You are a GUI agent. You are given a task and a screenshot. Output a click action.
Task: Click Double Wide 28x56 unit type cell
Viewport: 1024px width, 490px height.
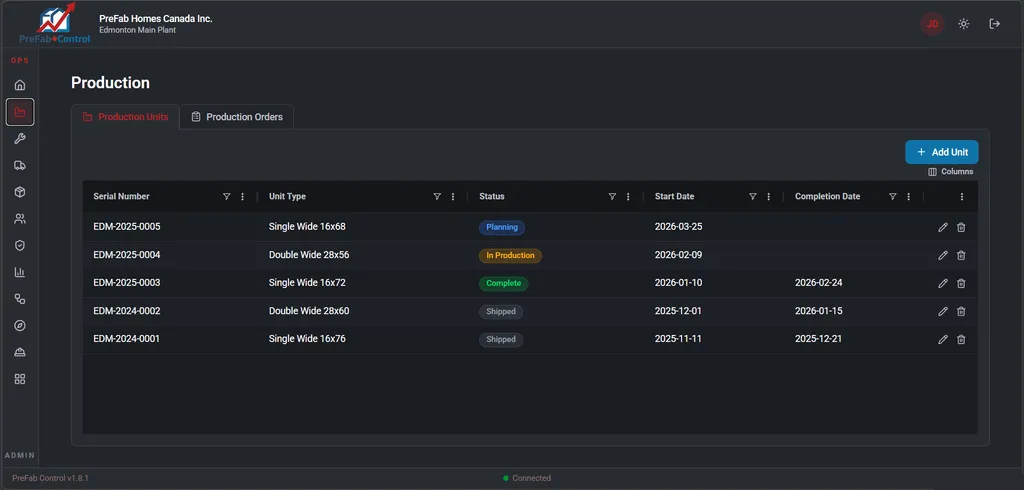pyautogui.click(x=309, y=255)
